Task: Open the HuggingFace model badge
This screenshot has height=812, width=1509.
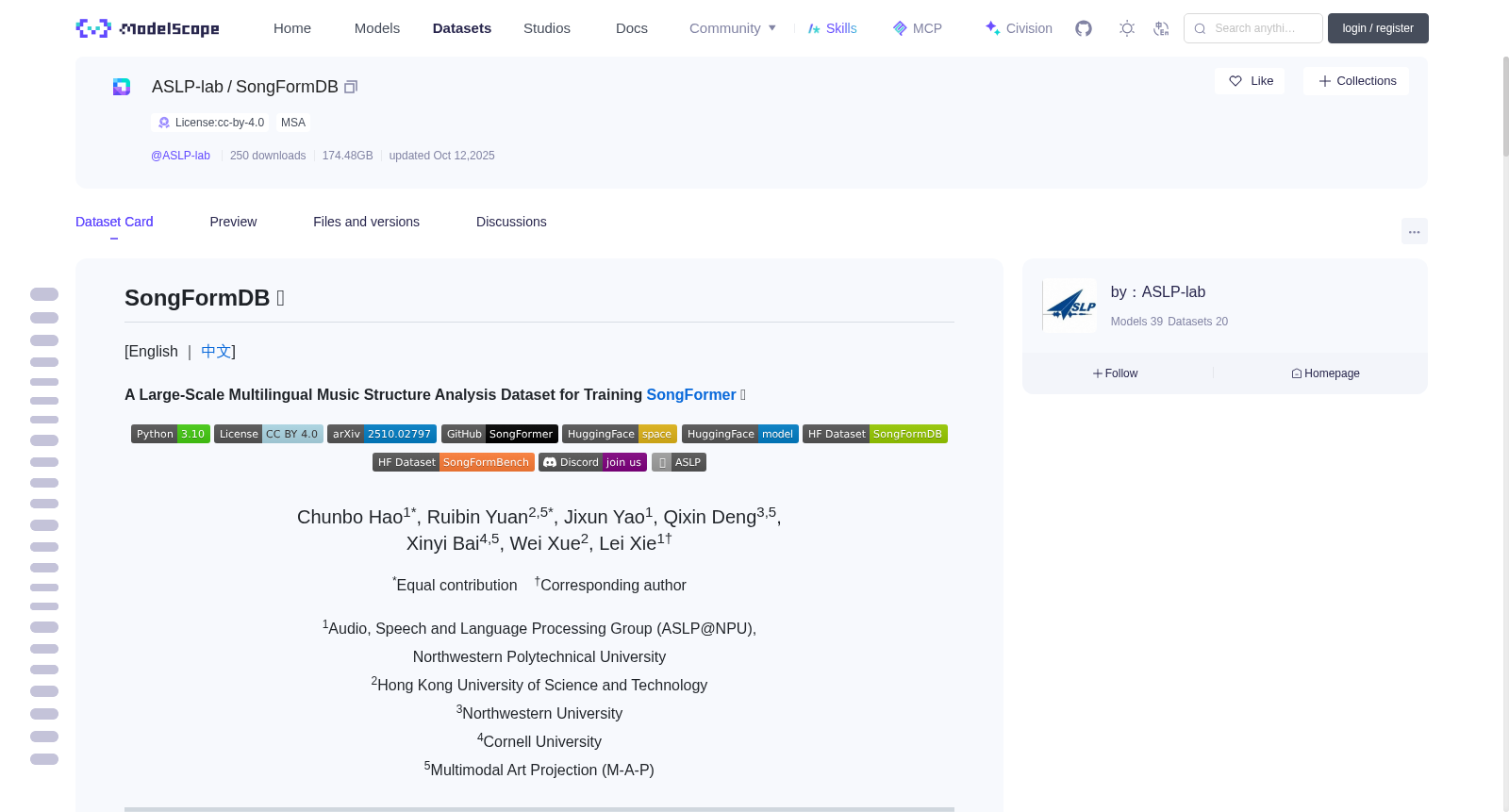Action: tap(740, 434)
